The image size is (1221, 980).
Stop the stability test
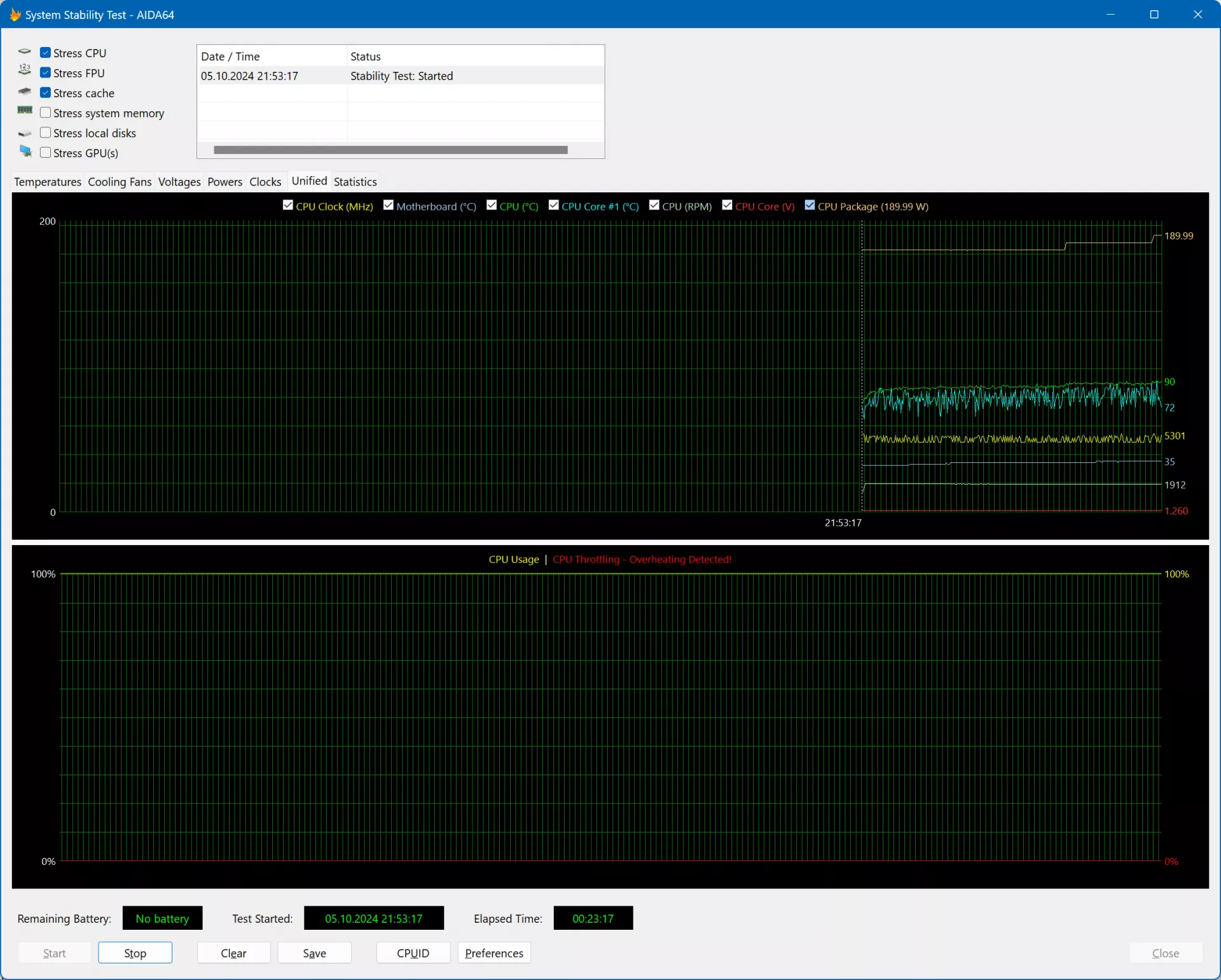click(x=135, y=953)
